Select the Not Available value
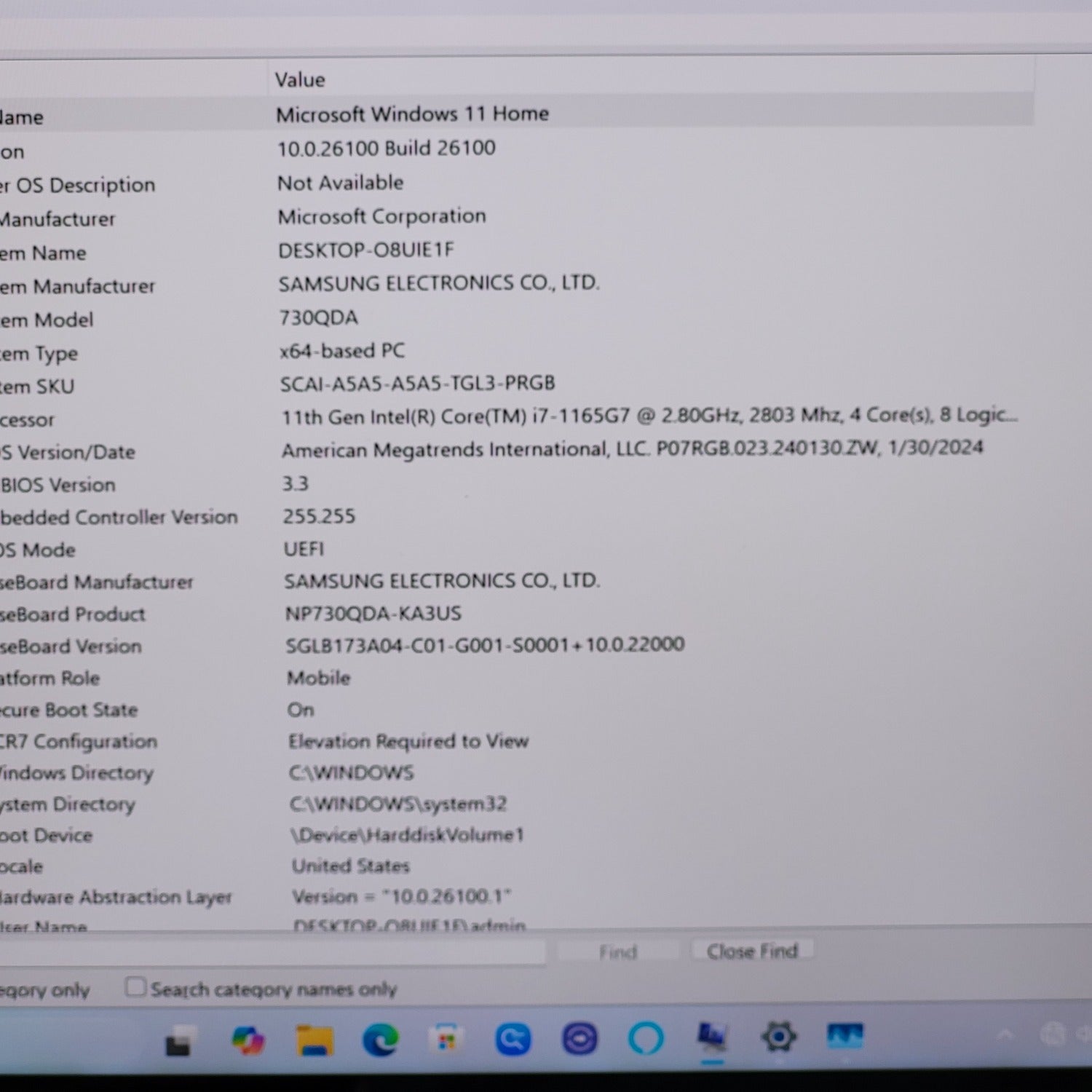The width and height of the screenshot is (1092, 1092). coord(340,183)
